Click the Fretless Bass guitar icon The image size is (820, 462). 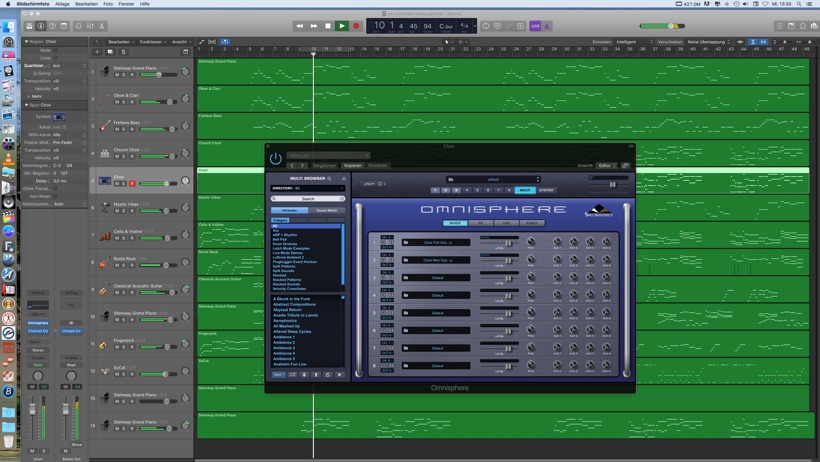pyautogui.click(x=105, y=126)
